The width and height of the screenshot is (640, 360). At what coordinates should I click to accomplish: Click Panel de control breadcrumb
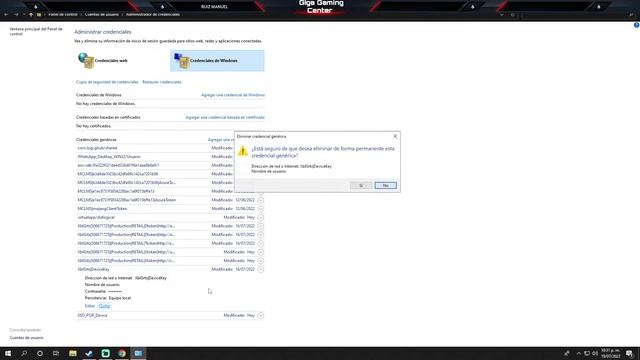(x=63, y=14)
